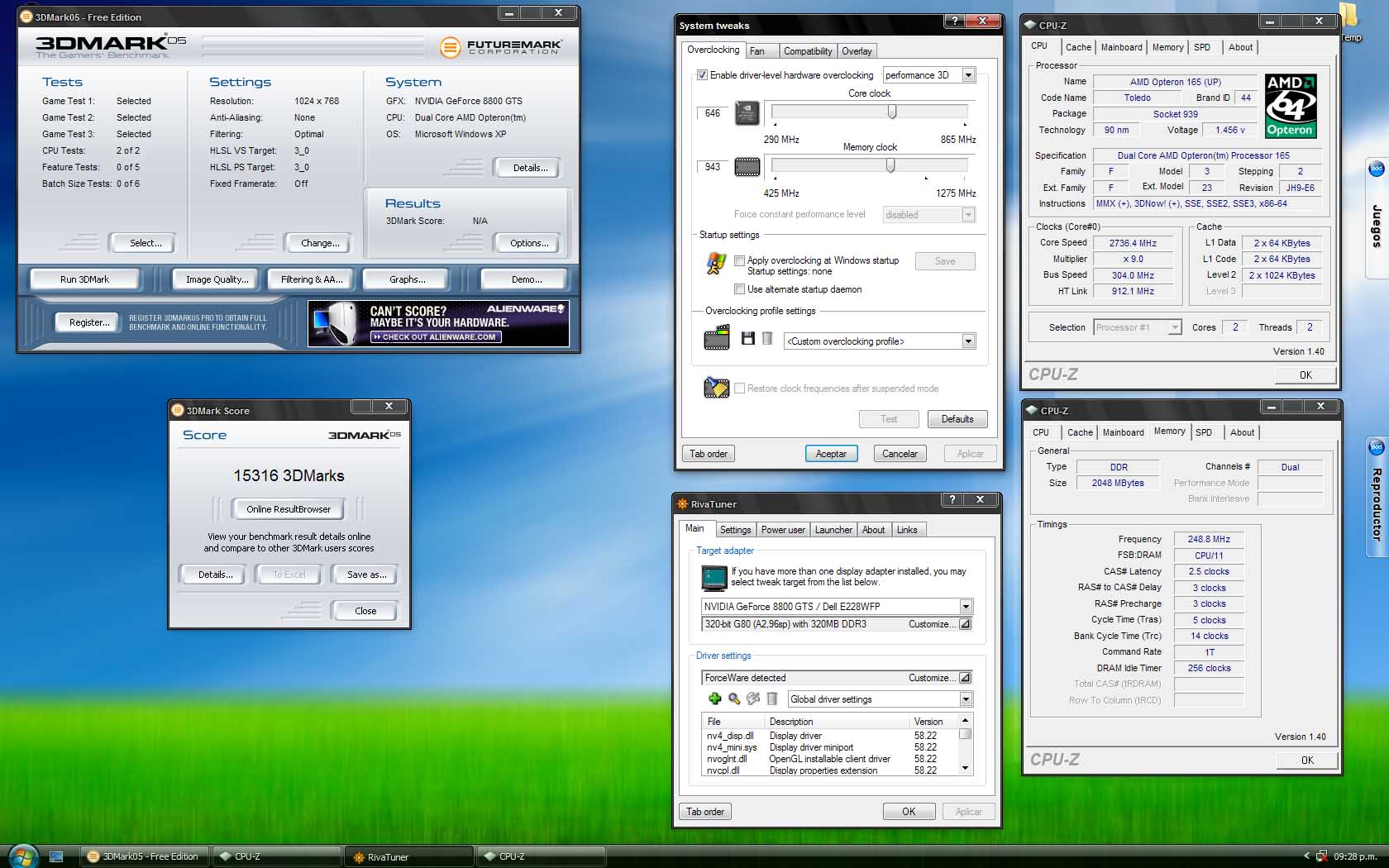
Task: Click the memory clock chip icon
Action: pyautogui.click(x=747, y=167)
